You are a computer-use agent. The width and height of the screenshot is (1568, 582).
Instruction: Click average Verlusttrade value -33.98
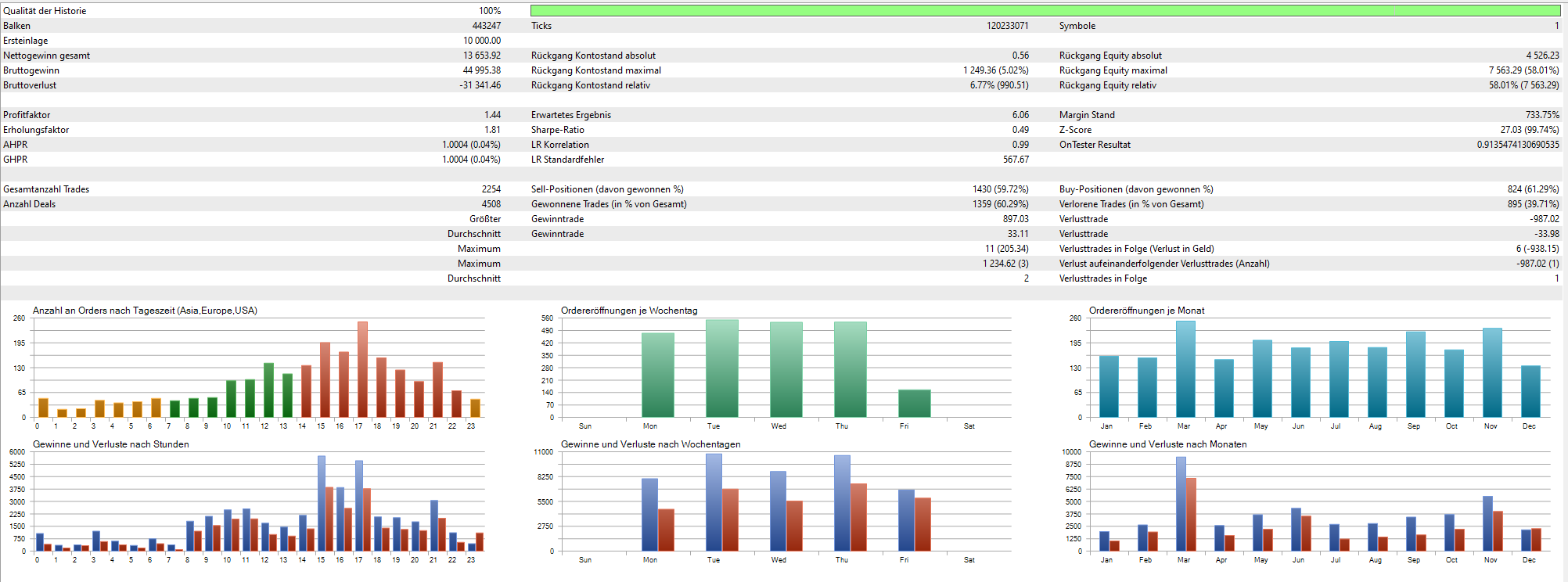point(1547,234)
